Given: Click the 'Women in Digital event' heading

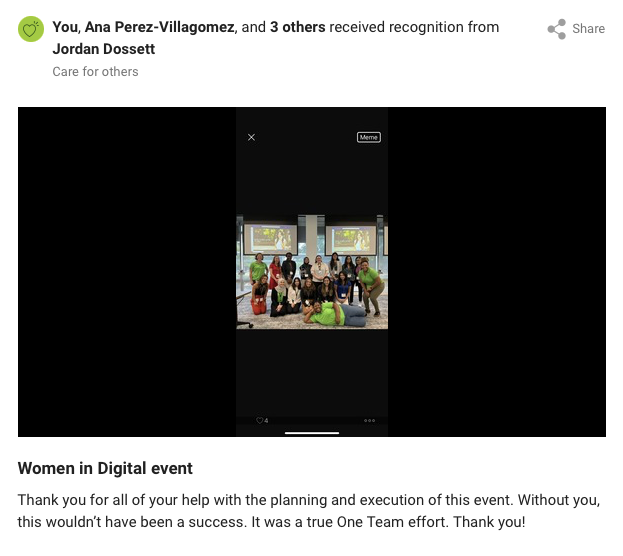Looking at the screenshot, I should pyautogui.click(x=105, y=468).
